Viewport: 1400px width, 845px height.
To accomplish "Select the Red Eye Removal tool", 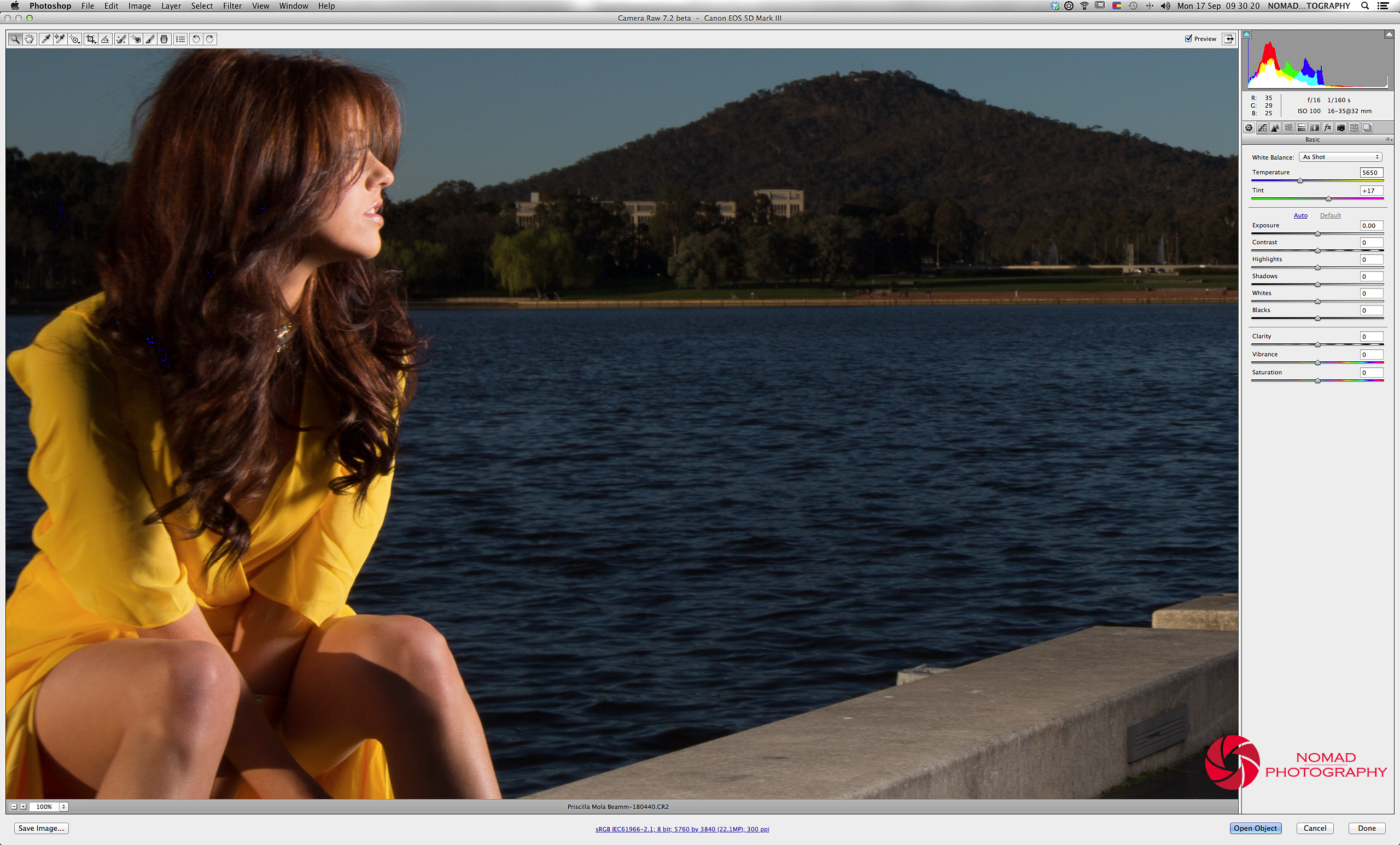I will [135, 39].
